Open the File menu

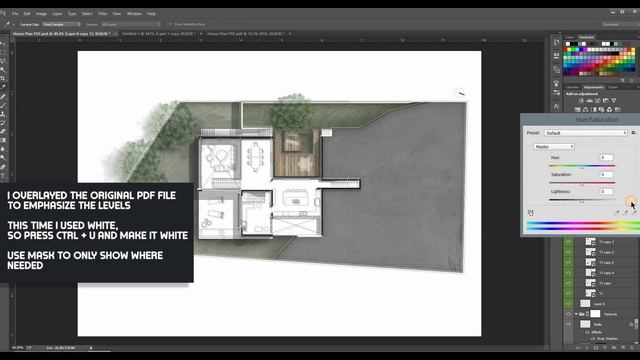tap(15, 13)
